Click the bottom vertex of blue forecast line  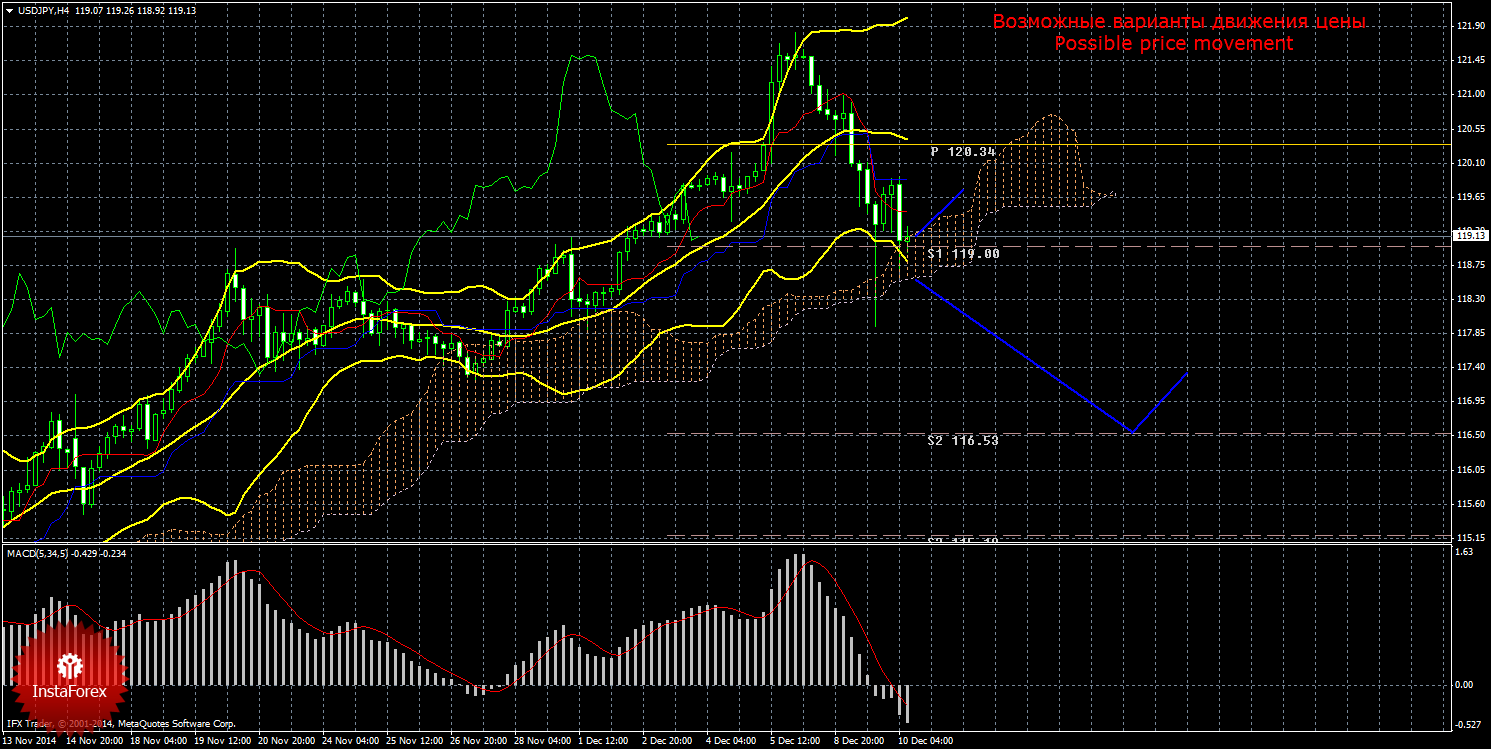coord(1131,432)
